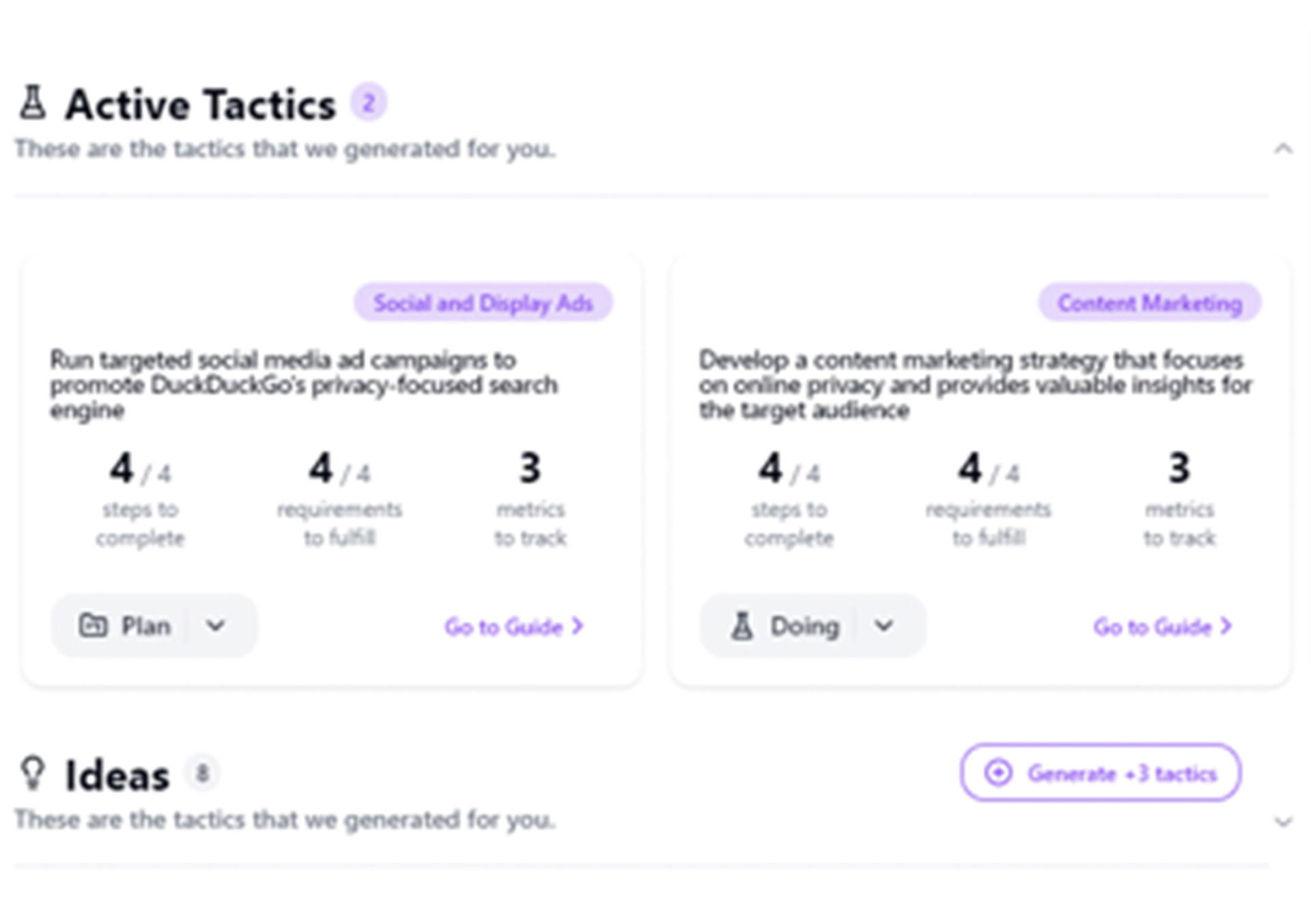Image resolution: width=1311 pixels, height=924 pixels.
Task: Generate +3 tactics
Action: (x=1100, y=772)
